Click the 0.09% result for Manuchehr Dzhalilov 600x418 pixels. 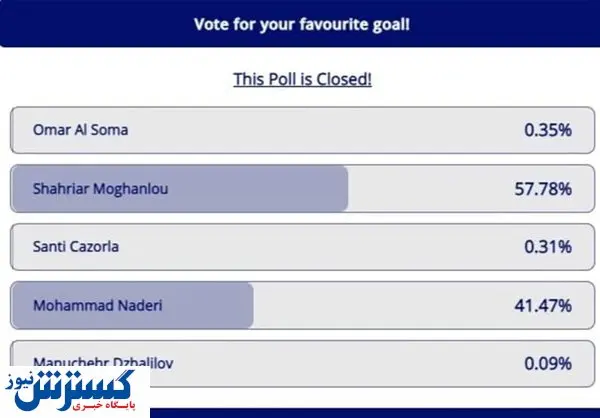[548, 362]
